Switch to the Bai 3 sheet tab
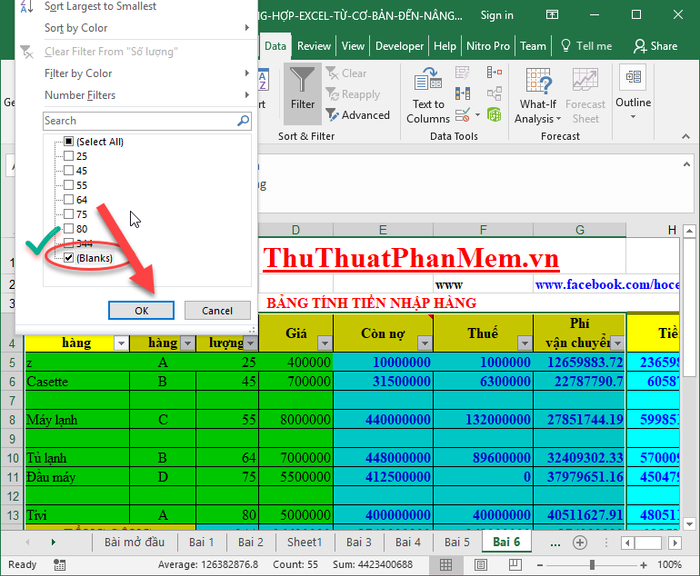 click(x=359, y=542)
